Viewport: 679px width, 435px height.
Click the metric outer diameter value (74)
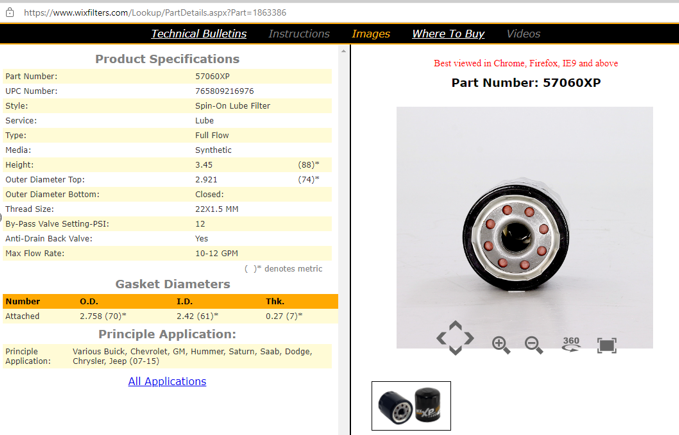(x=308, y=180)
